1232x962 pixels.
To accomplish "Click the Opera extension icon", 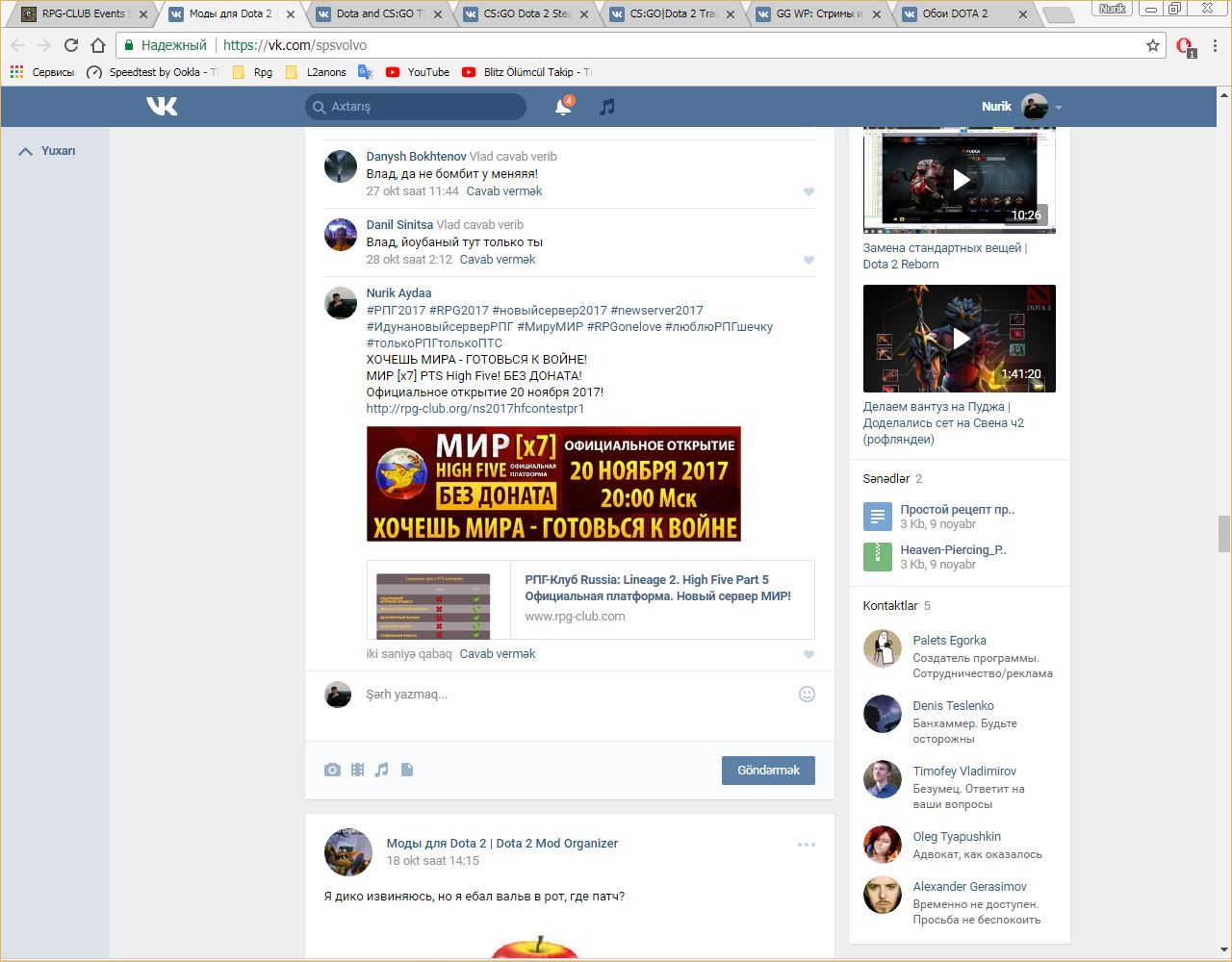I will point(1185,46).
